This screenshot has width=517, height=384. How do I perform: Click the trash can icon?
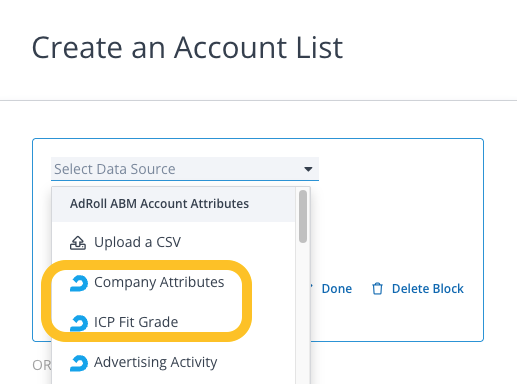point(377,289)
